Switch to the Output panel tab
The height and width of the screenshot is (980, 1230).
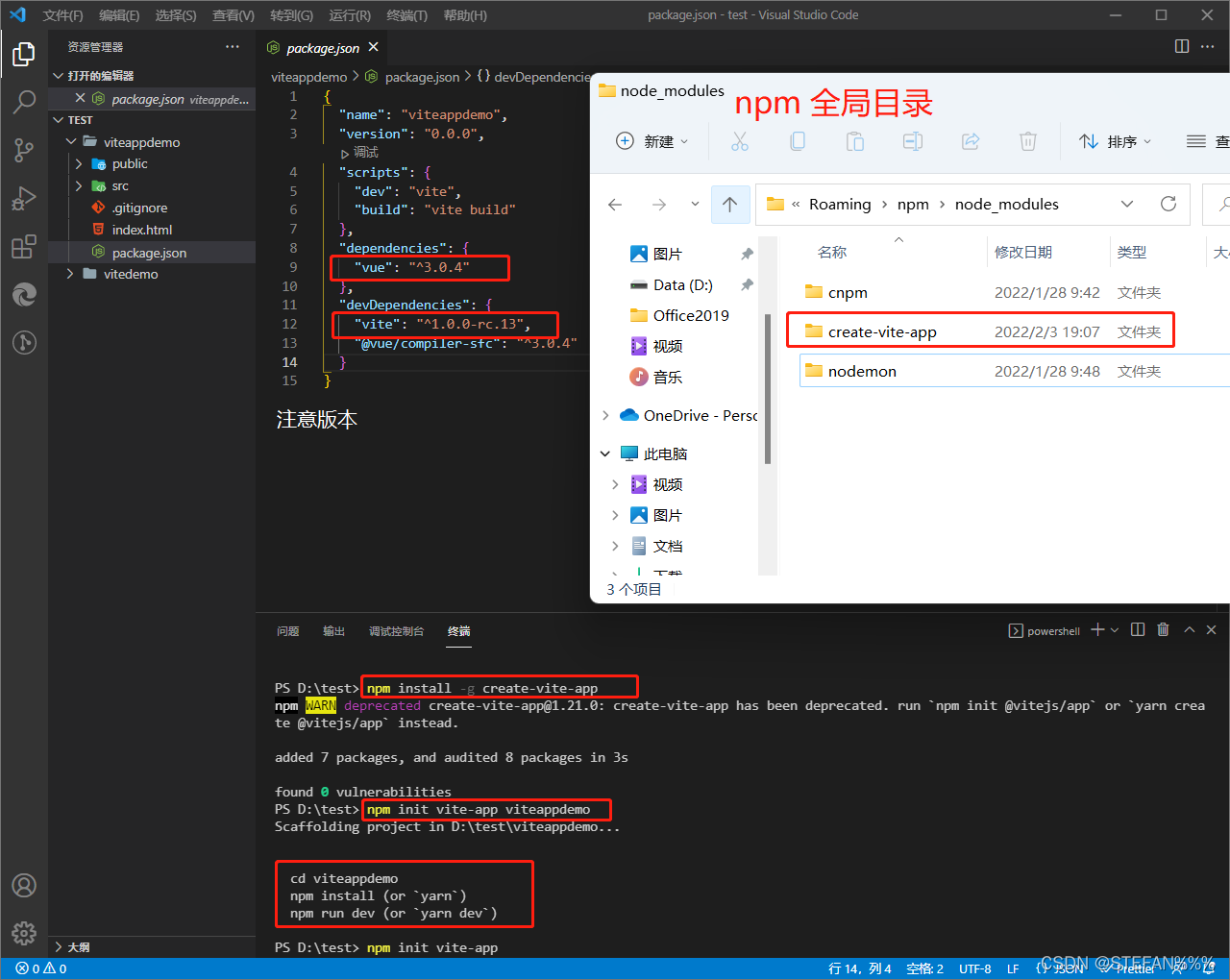pyautogui.click(x=333, y=631)
